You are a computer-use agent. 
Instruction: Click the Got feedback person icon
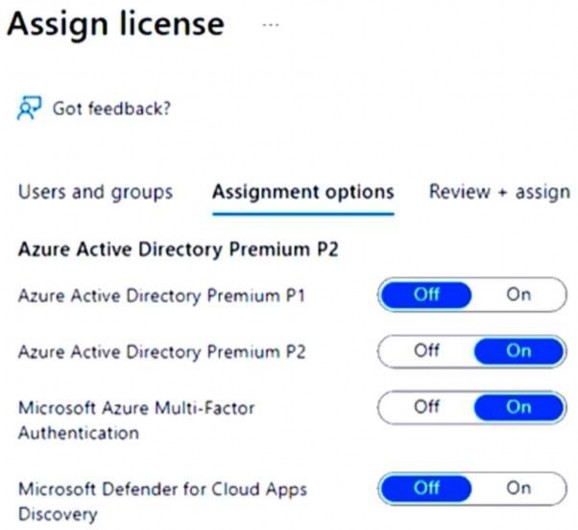pos(29,108)
